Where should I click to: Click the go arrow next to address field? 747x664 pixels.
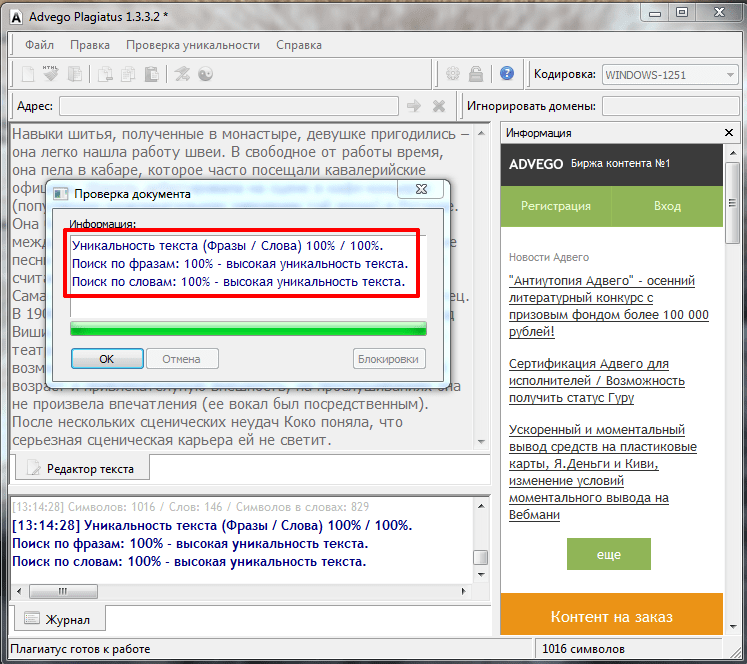(x=414, y=106)
